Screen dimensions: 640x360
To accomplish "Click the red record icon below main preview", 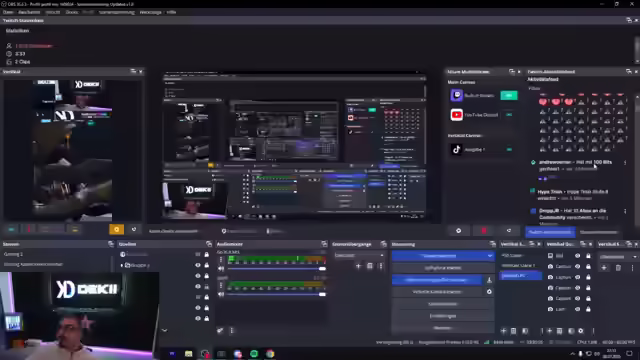I will 484,231.
